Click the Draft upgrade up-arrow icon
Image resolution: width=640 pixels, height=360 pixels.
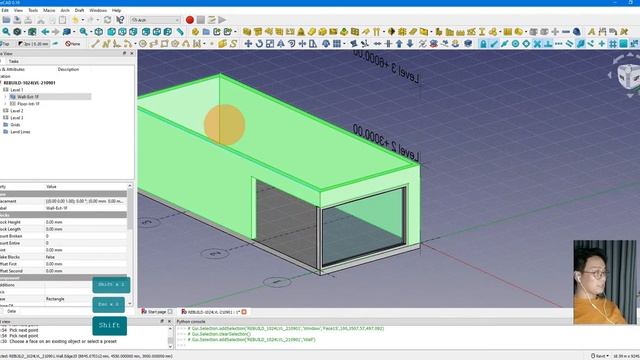[399, 43]
